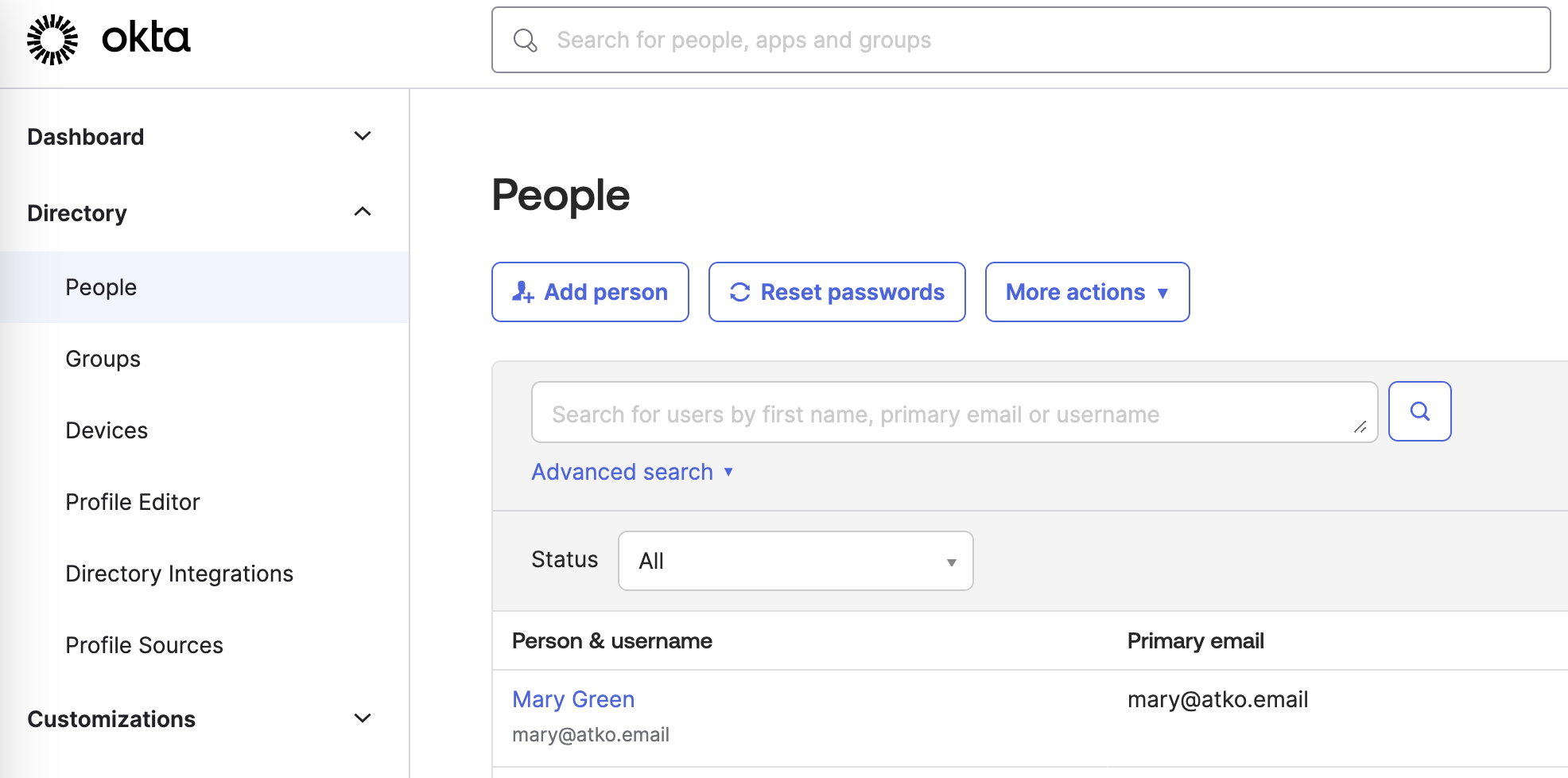Open the More actions dropdown
This screenshot has height=778, width=1568.
[1086, 292]
